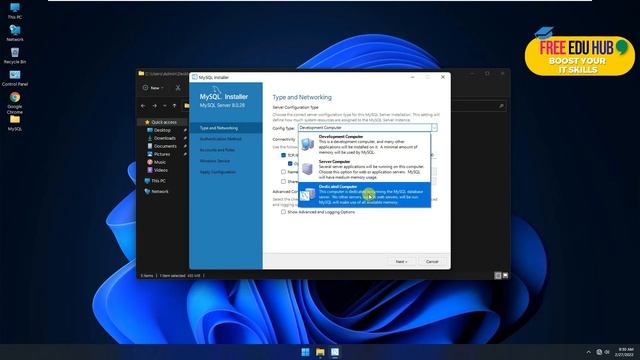Toggle the TCP/IP checkbox
Viewport: 640px width, 360px height.
pos(283,155)
